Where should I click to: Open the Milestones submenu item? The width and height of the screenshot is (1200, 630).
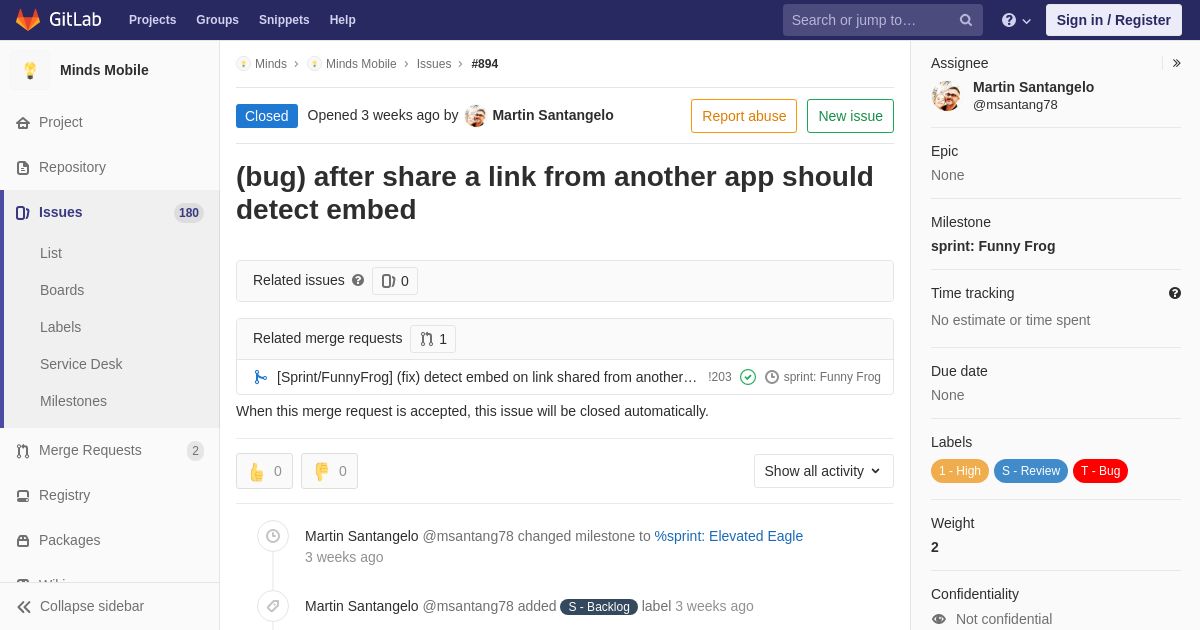point(73,401)
